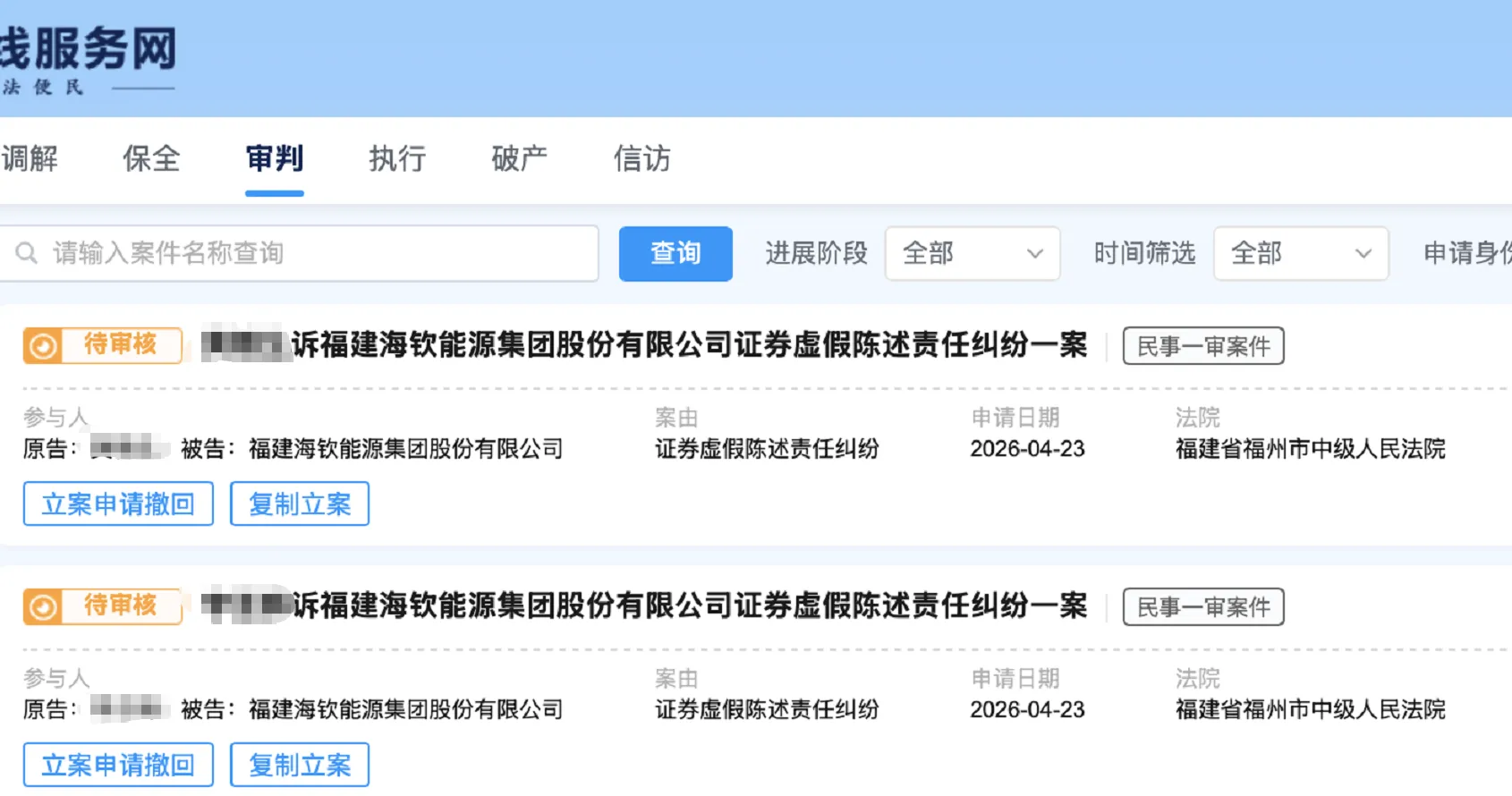1512x796 pixels.
Task: Open the 执行 tab
Action: (x=397, y=158)
